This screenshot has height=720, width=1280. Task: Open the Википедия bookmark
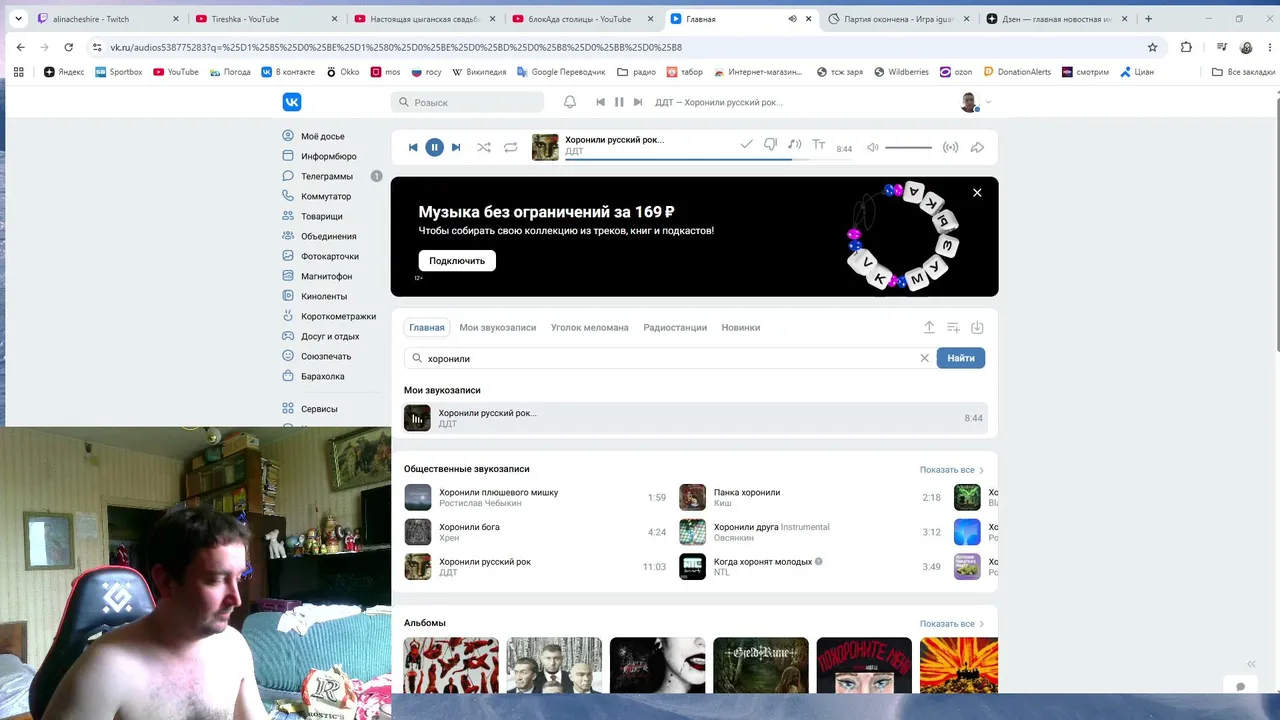click(480, 72)
